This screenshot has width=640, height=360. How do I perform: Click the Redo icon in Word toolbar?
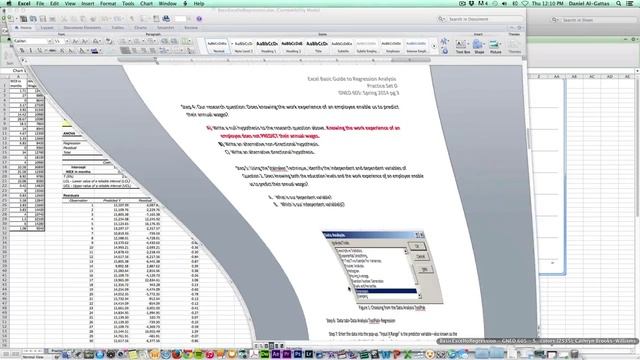[x=118, y=19]
